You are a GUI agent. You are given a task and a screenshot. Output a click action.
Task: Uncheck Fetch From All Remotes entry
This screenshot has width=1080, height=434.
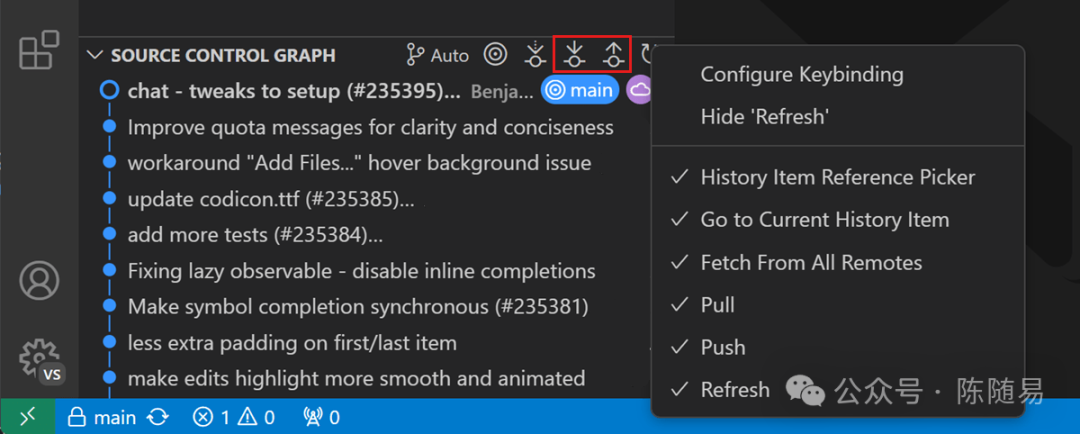point(810,263)
